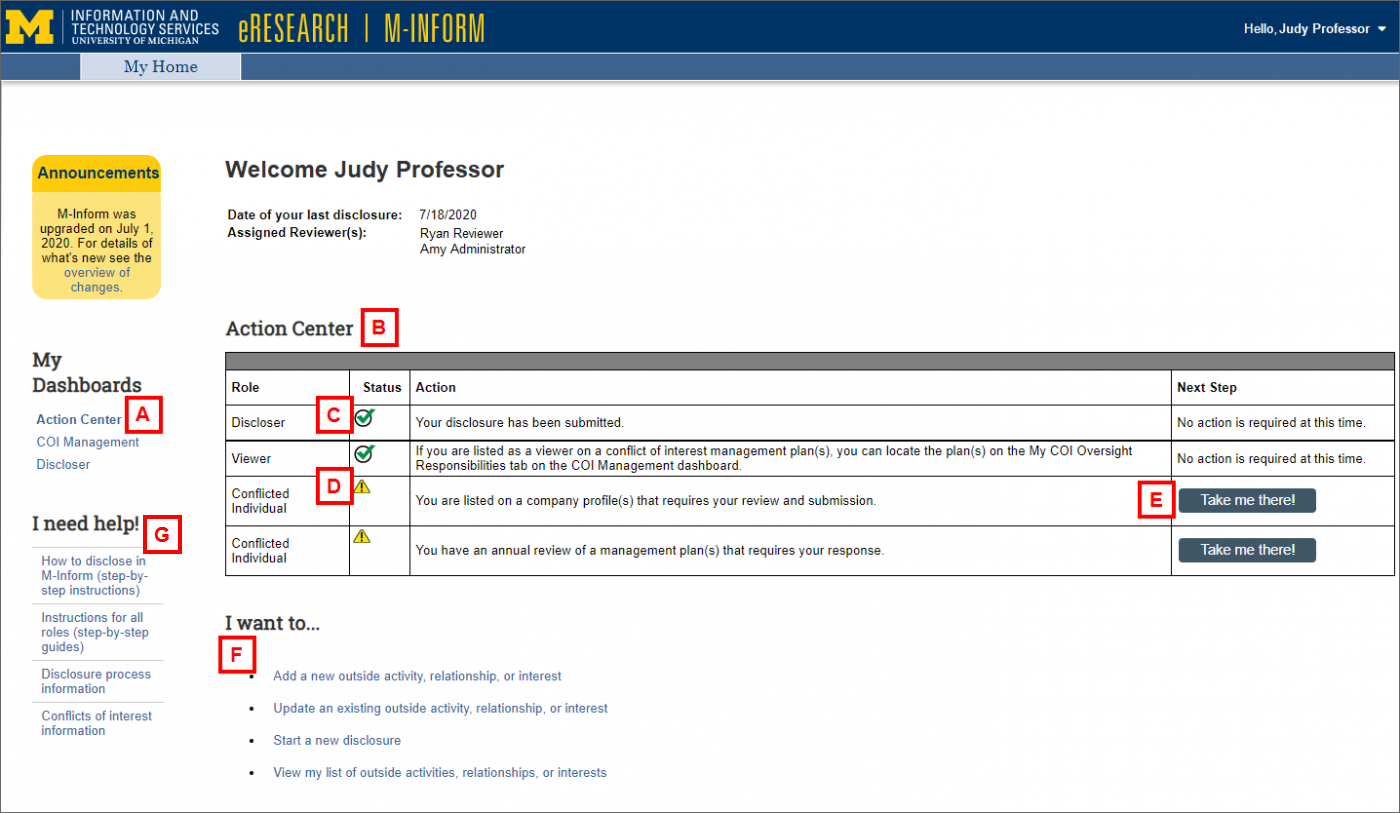View my list of outside activities
Screen dimensions: 1400x813
tap(440, 772)
